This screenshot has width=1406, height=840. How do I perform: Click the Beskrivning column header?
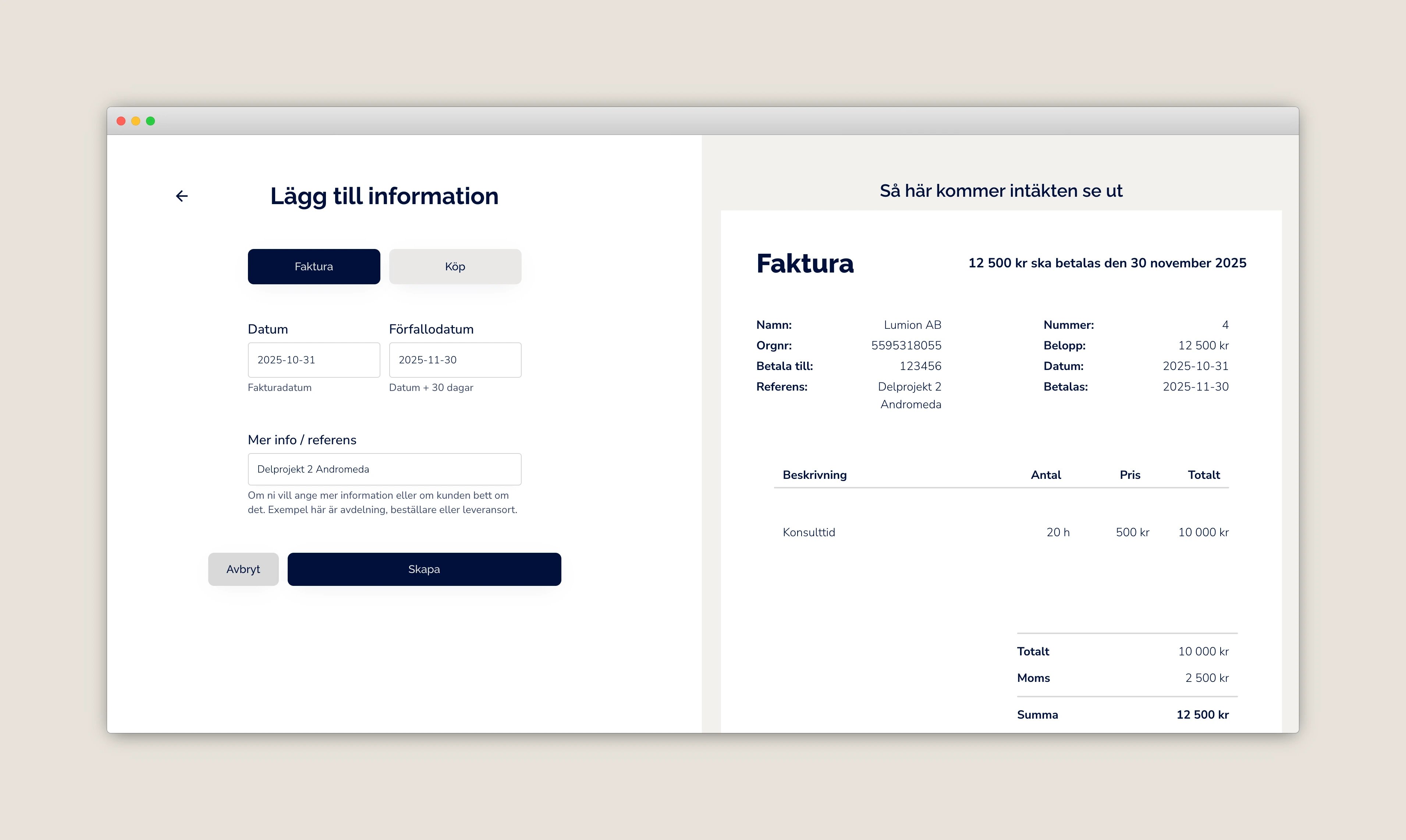tap(814, 475)
